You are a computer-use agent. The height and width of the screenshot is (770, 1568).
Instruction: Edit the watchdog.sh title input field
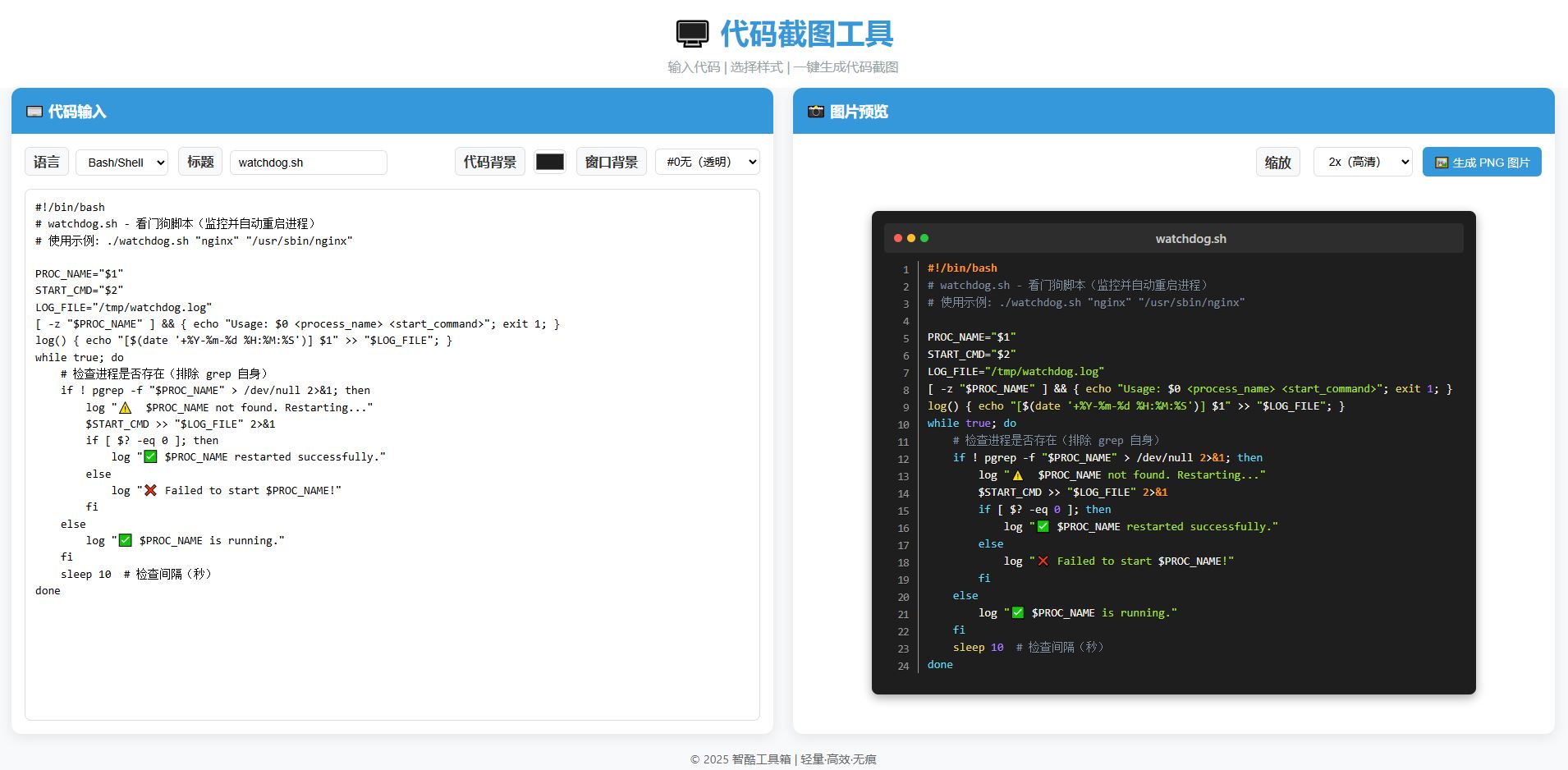click(309, 163)
